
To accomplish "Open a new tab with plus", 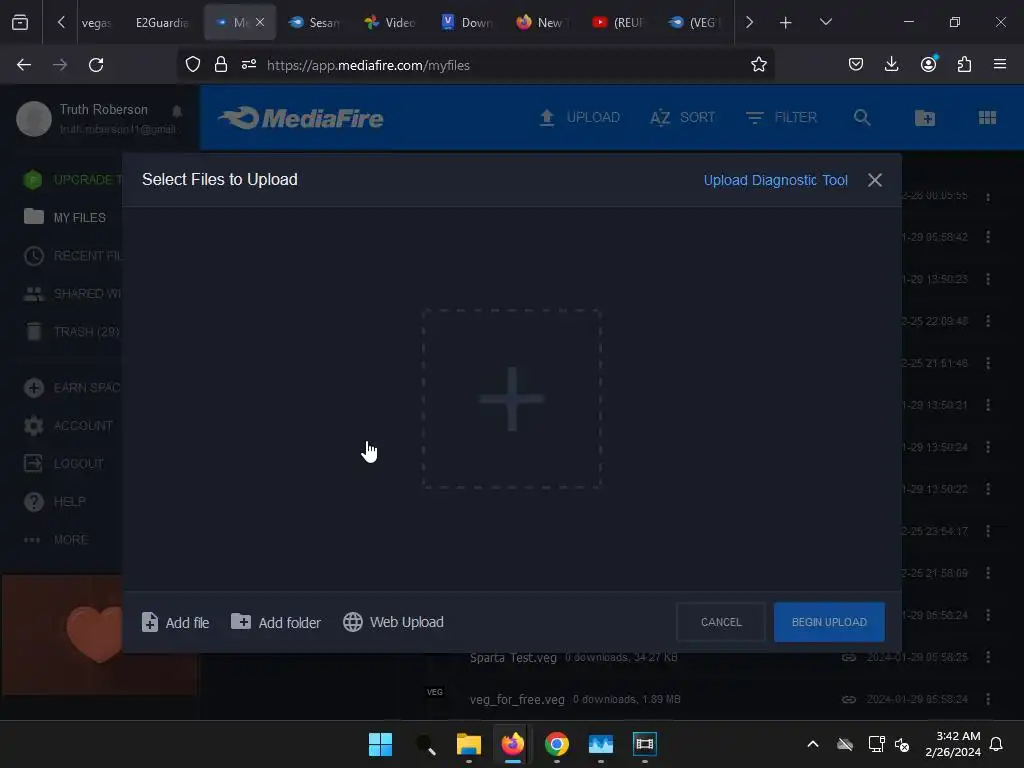I will pyautogui.click(x=786, y=22).
